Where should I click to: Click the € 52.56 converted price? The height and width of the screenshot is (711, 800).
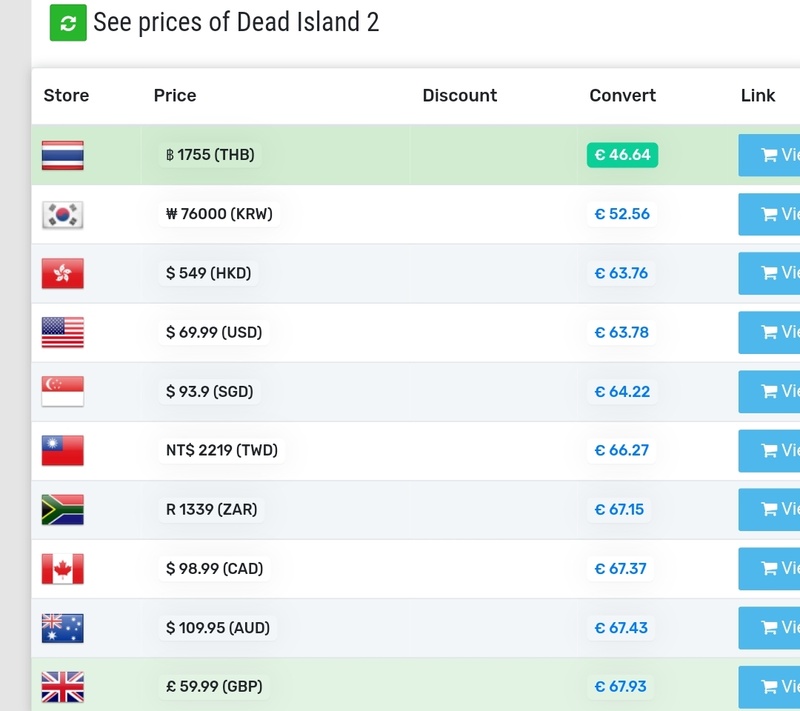tap(622, 214)
